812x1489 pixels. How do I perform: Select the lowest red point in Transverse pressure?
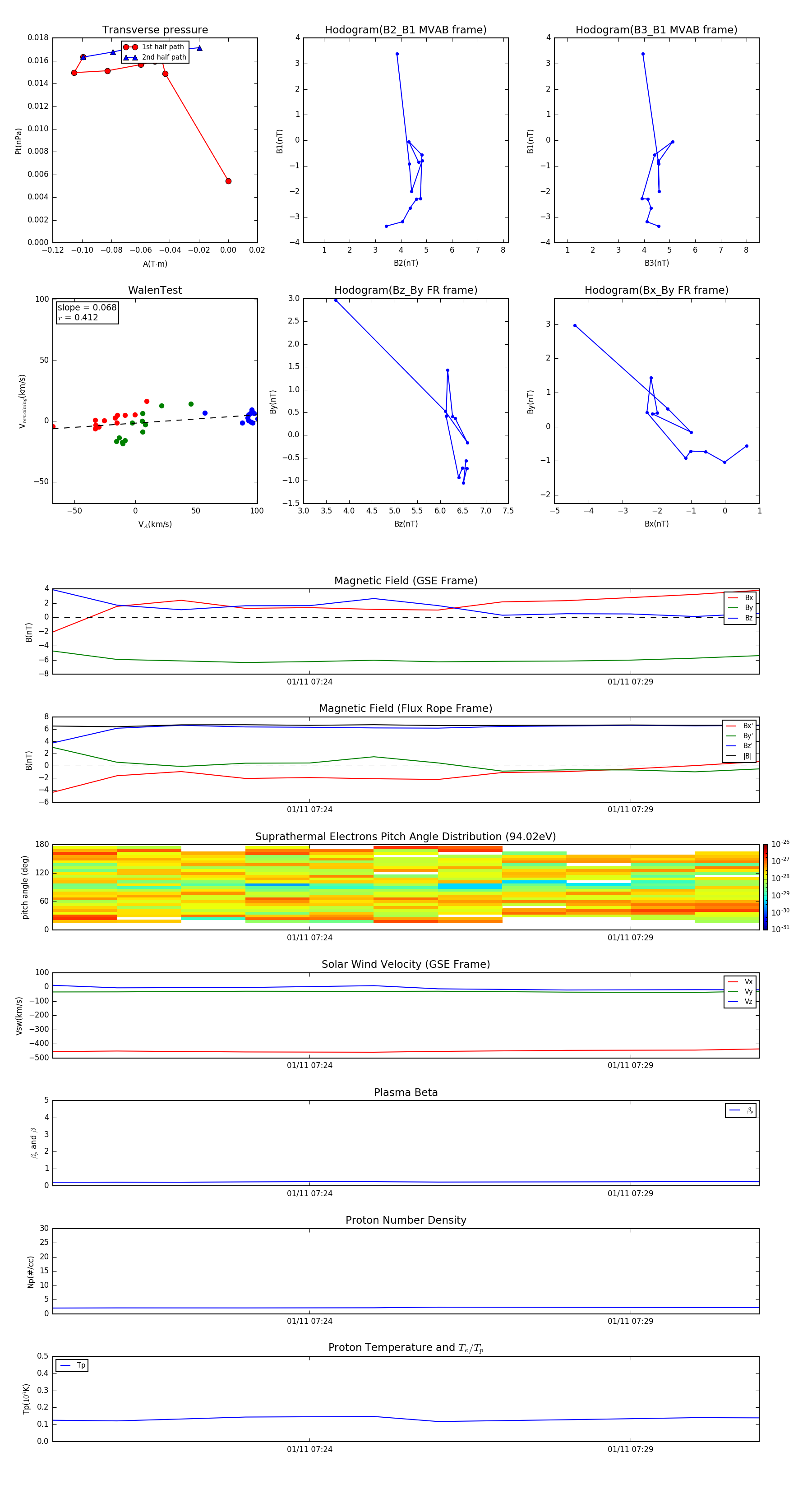[x=228, y=181]
